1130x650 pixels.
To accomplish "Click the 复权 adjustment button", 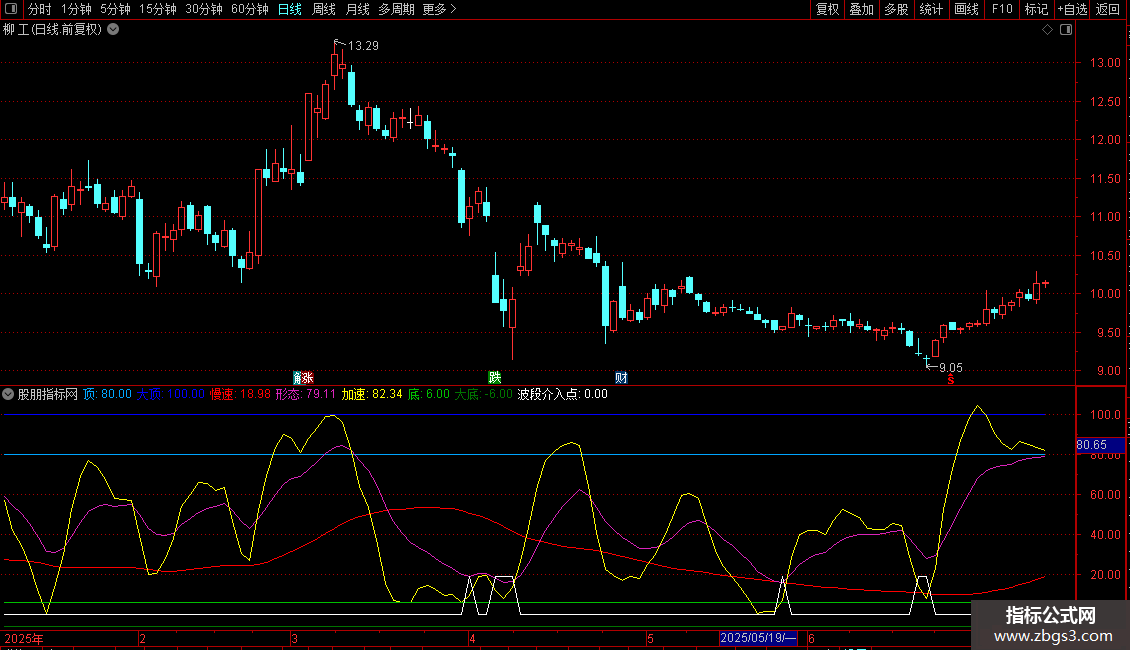I will (827, 9).
